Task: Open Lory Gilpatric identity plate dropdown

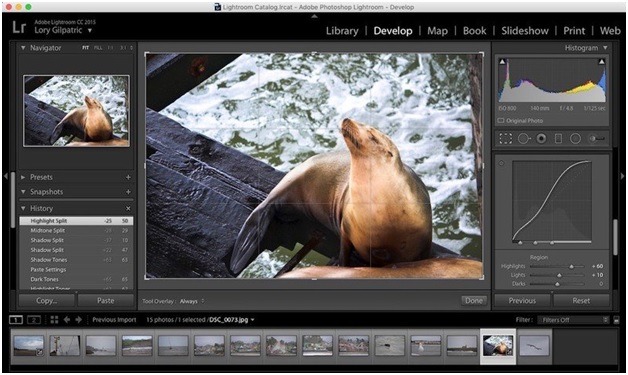Action: pyautogui.click(x=90, y=30)
